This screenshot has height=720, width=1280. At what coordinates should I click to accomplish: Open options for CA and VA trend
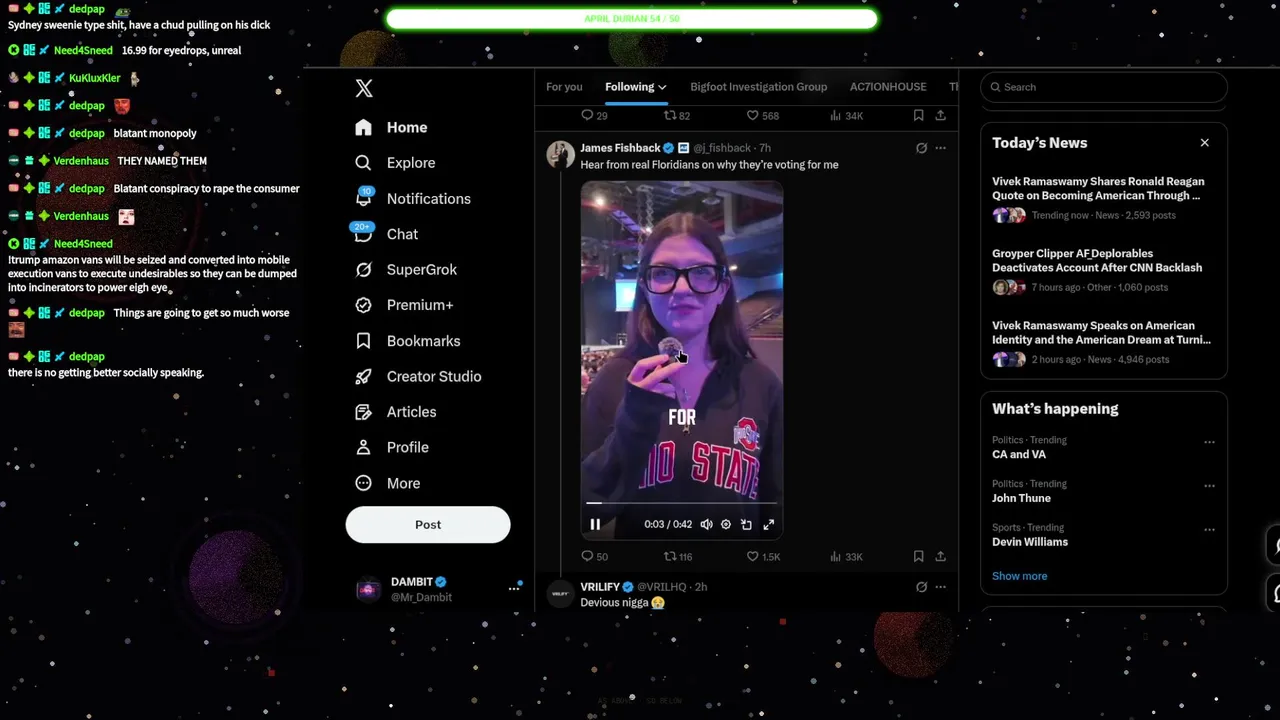click(1209, 442)
